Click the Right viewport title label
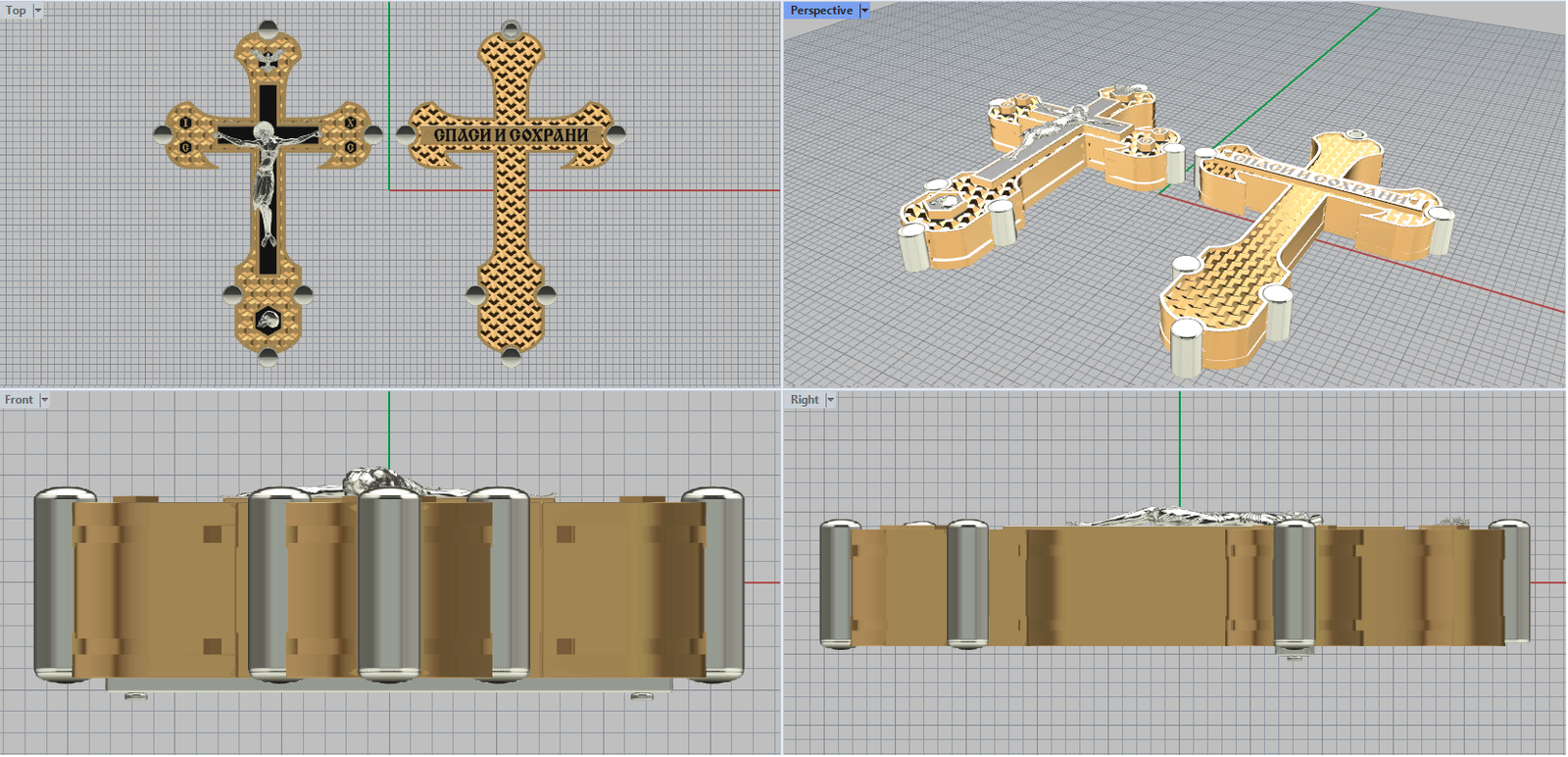Image resolution: width=1568 pixels, height=757 pixels. (x=805, y=400)
